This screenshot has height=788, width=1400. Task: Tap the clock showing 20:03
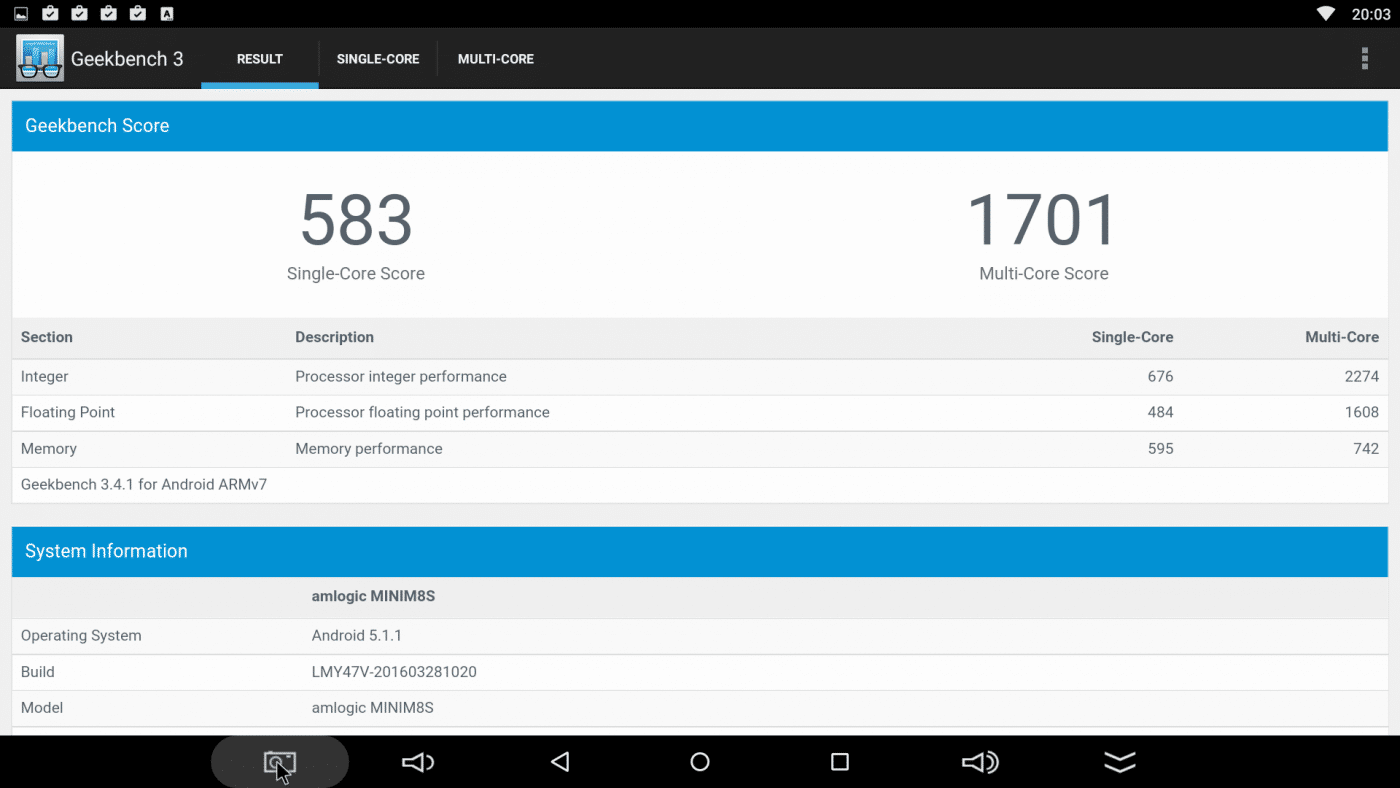[x=1371, y=14]
